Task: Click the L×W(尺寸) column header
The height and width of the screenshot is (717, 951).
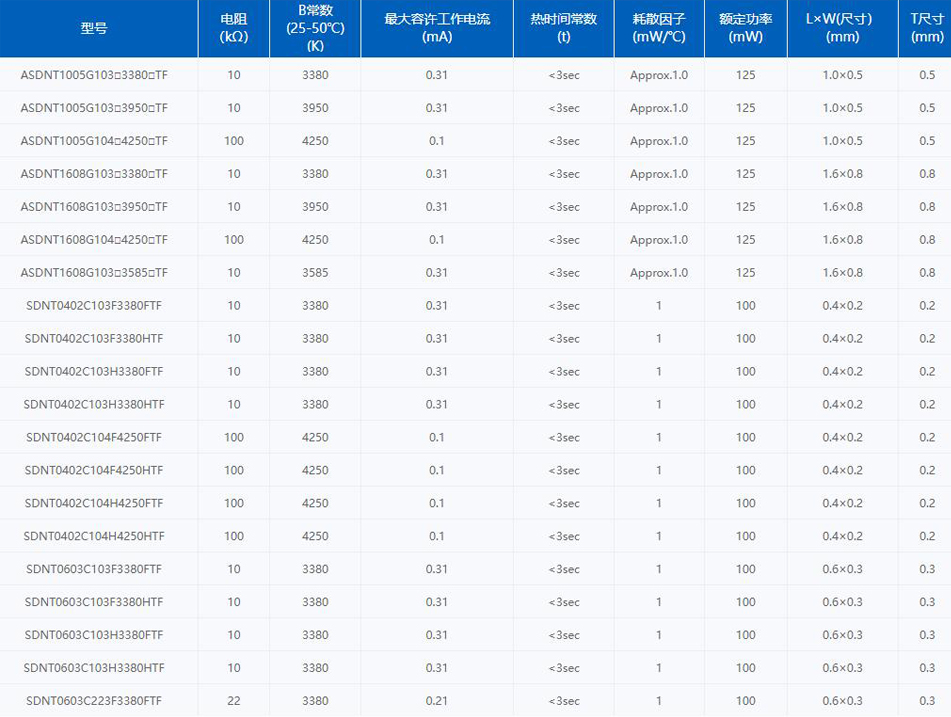Action: 843,28
